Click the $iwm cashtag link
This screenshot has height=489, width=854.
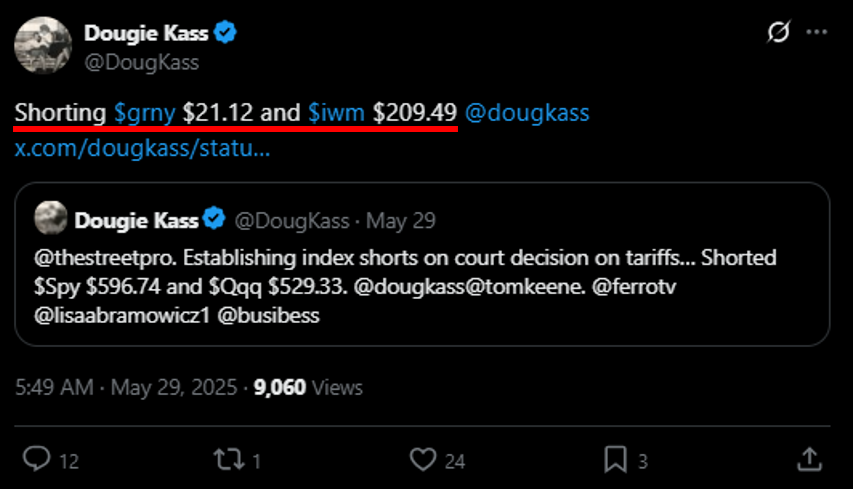(x=336, y=113)
